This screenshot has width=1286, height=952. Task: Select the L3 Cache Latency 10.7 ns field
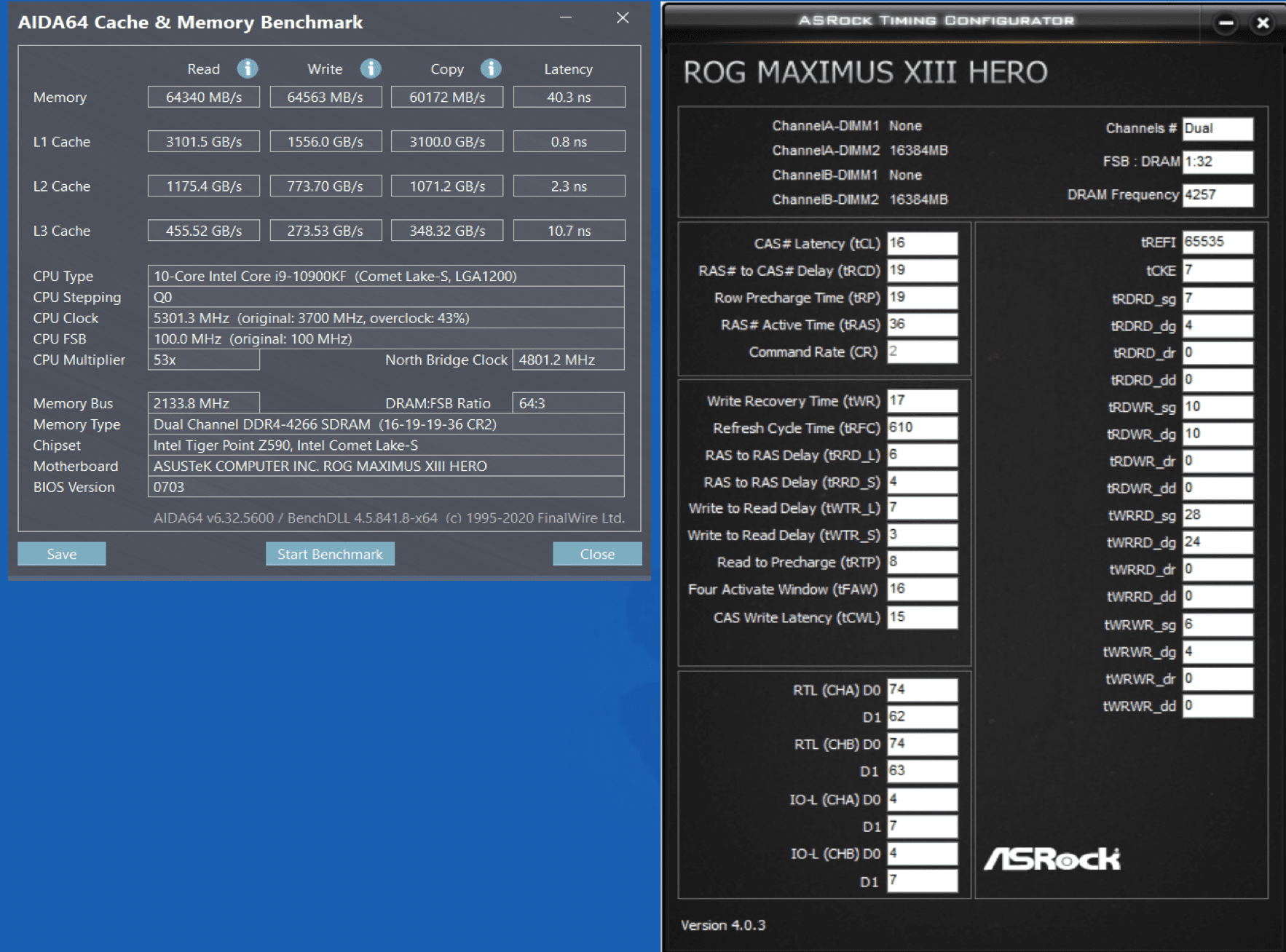tap(569, 230)
